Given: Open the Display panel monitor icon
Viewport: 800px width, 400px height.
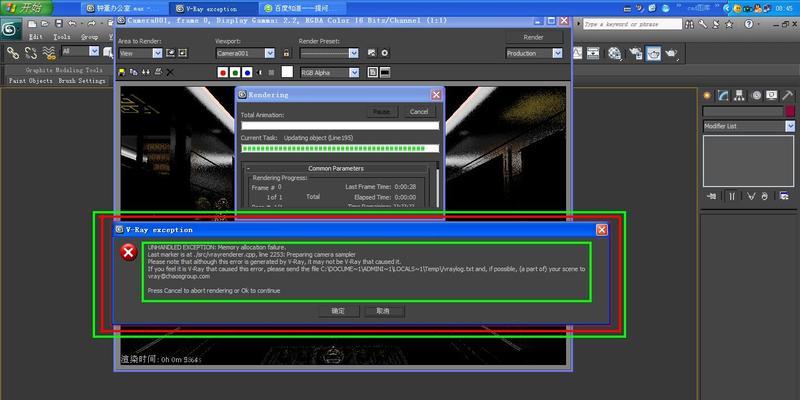Looking at the screenshot, I should click(772, 95).
